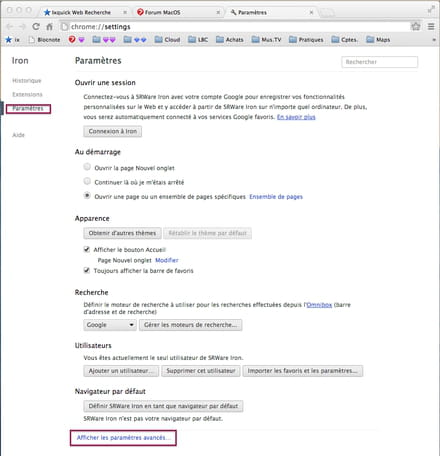Toggle 'Toujours afficher la barre de favoris' checkbox
Viewport: 440px width, 456px height.
click(87, 270)
